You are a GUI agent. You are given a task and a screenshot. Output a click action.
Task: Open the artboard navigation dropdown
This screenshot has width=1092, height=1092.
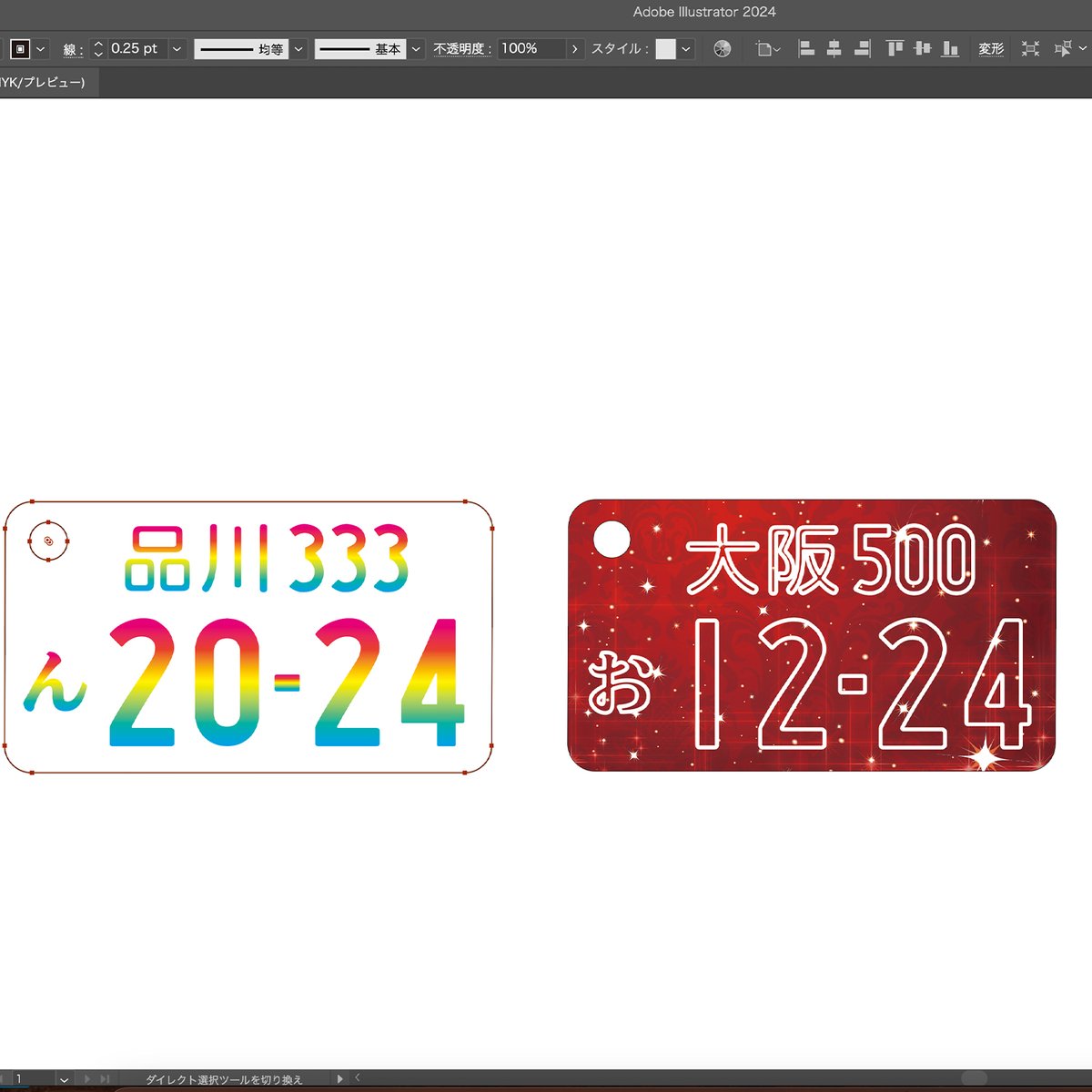pyautogui.click(x=64, y=1080)
